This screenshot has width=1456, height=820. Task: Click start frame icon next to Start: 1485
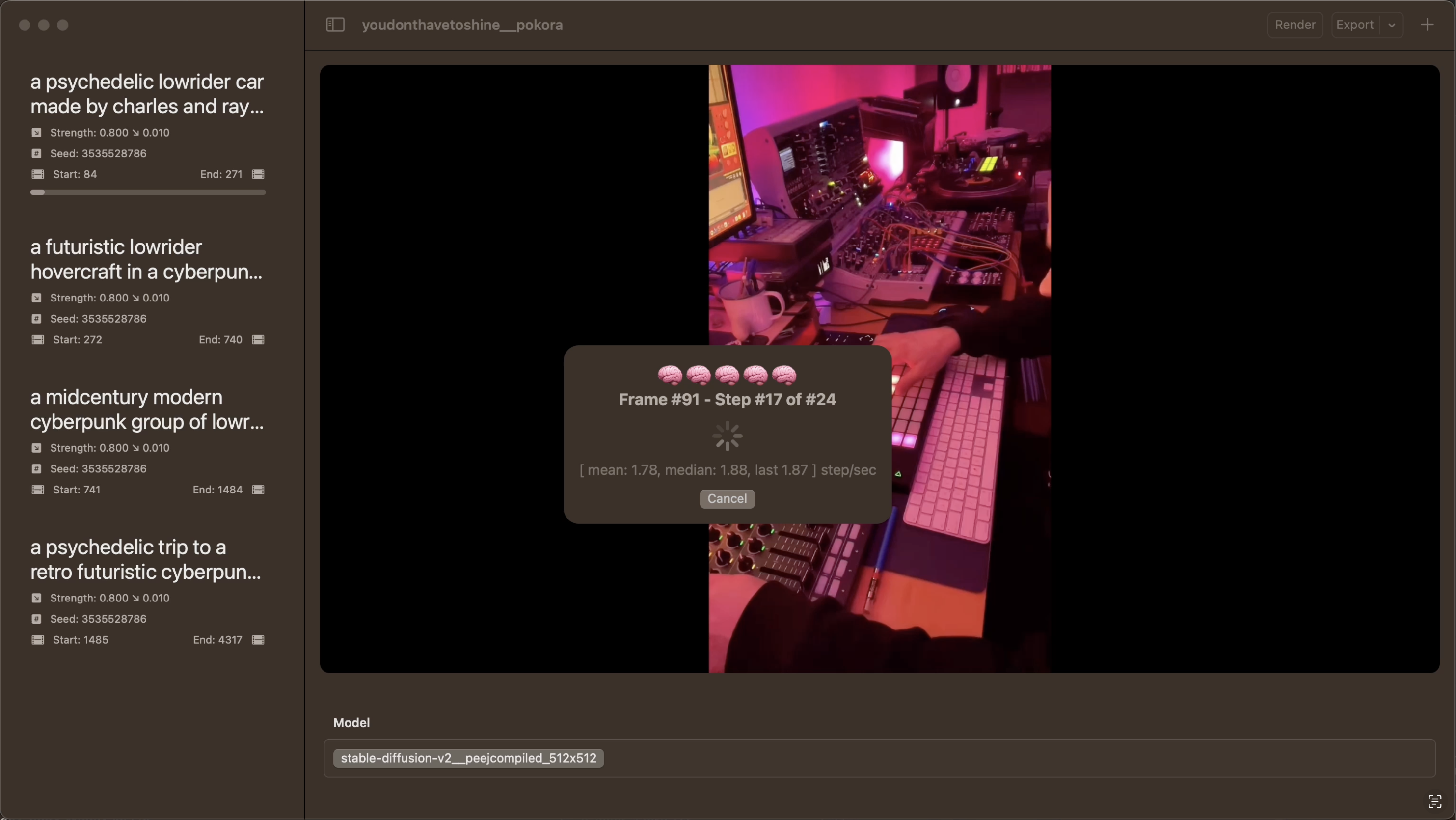tap(38, 640)
